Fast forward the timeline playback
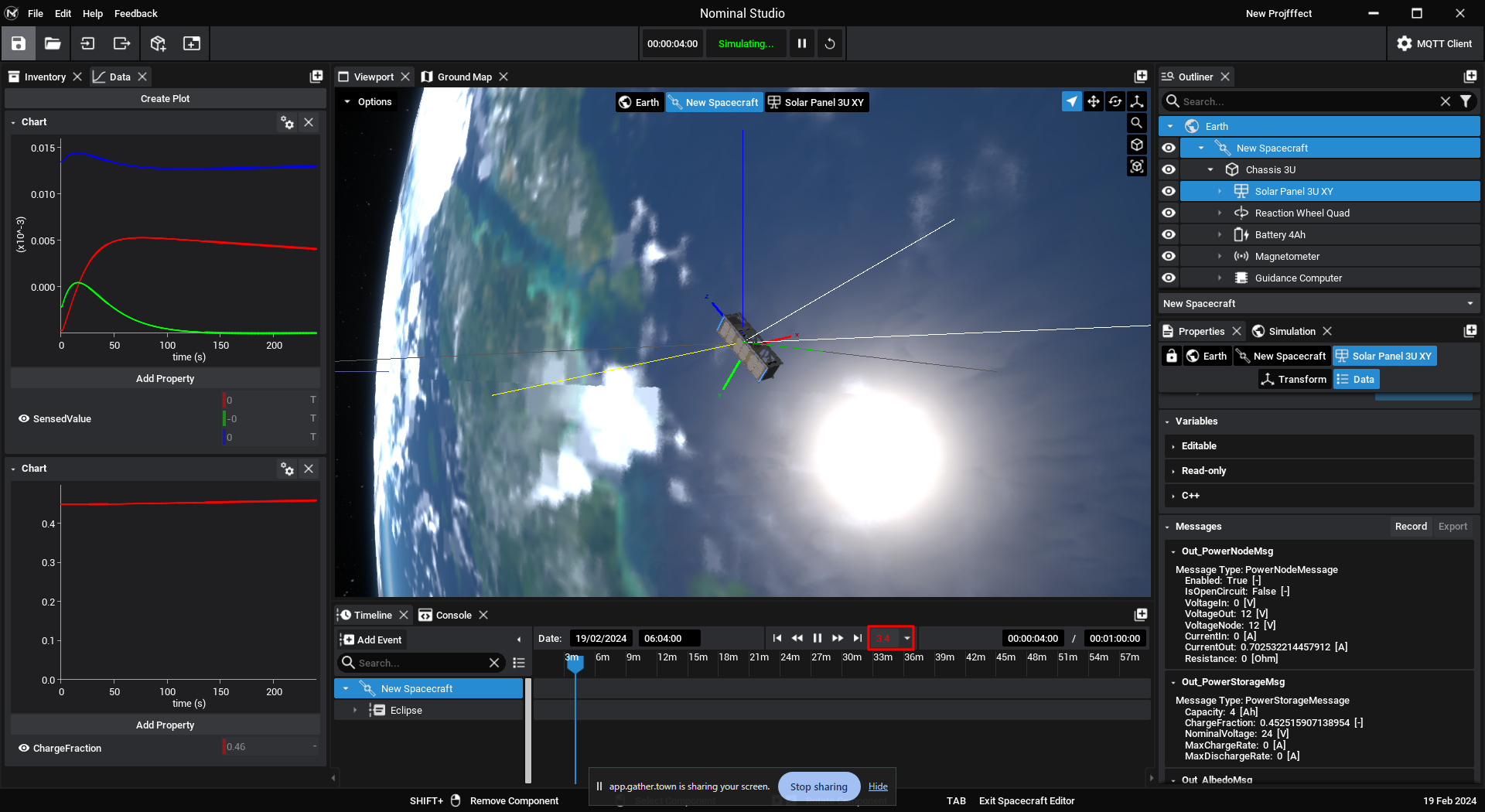This screenshot has height=812, width=1485. [x=838, y=638]
